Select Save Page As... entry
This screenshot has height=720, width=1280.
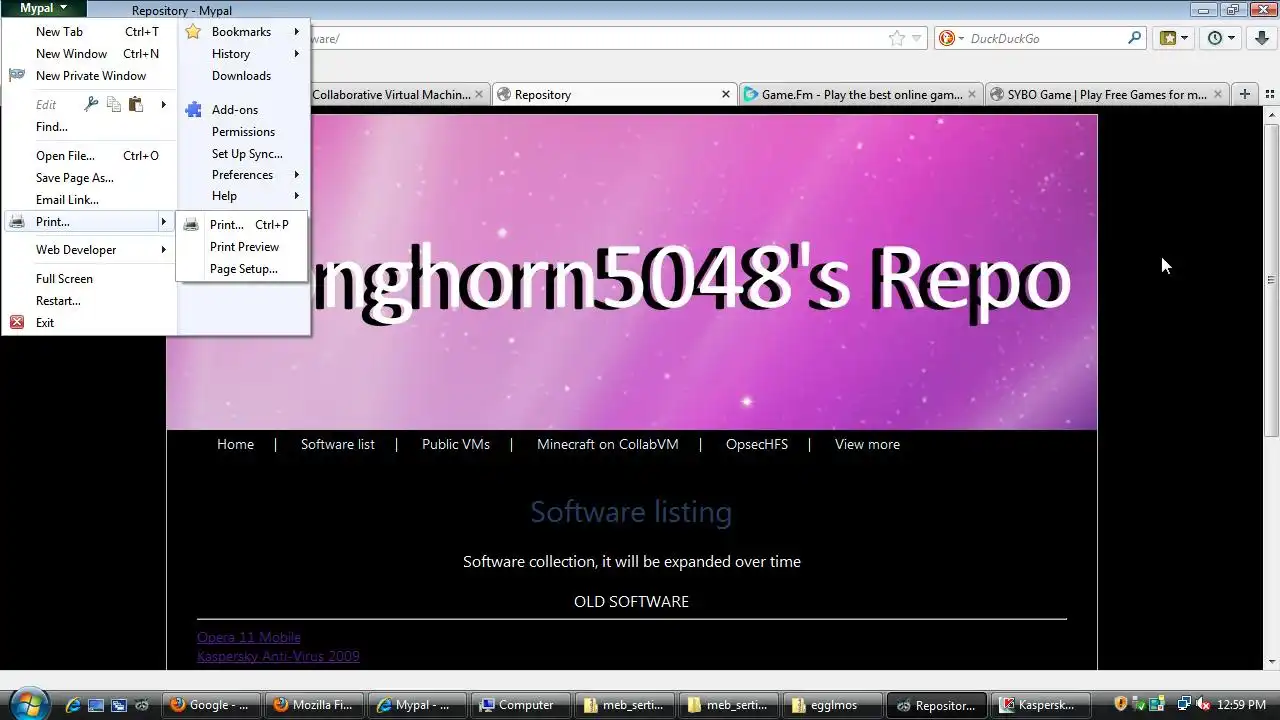(90, 178)
